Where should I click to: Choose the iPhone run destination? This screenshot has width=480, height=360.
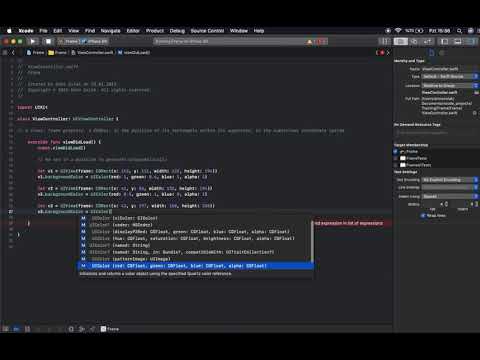click(x=94, y=41)
